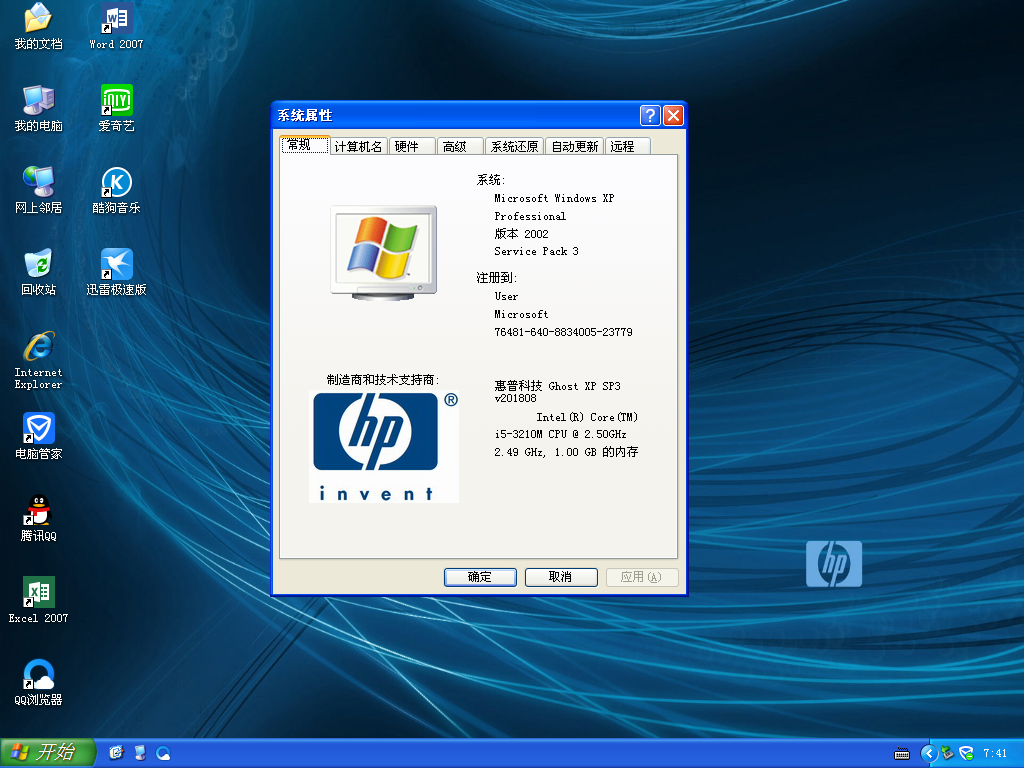Viewport: 1024px width, 768px height.
Task: Select the 常规 tab
Action: tap(304, 145)
